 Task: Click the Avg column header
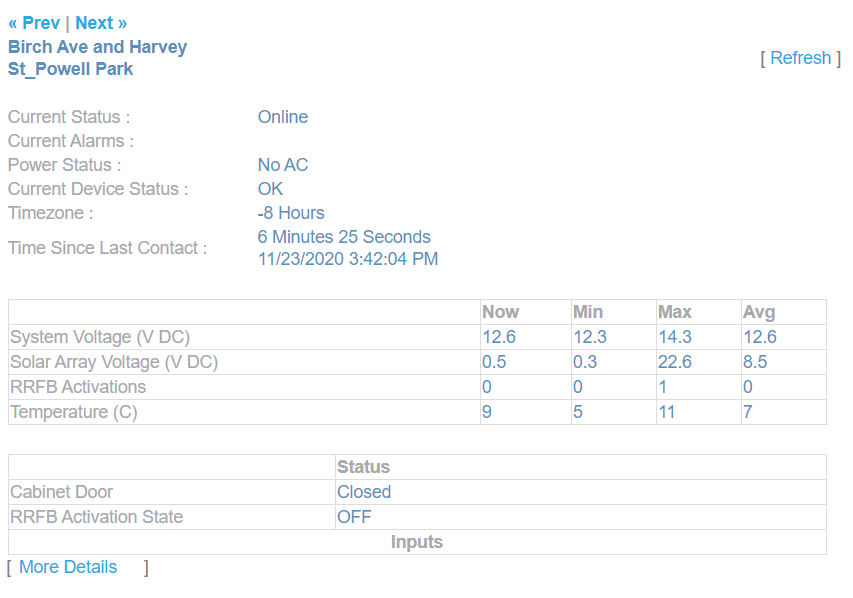click(759, 312)
